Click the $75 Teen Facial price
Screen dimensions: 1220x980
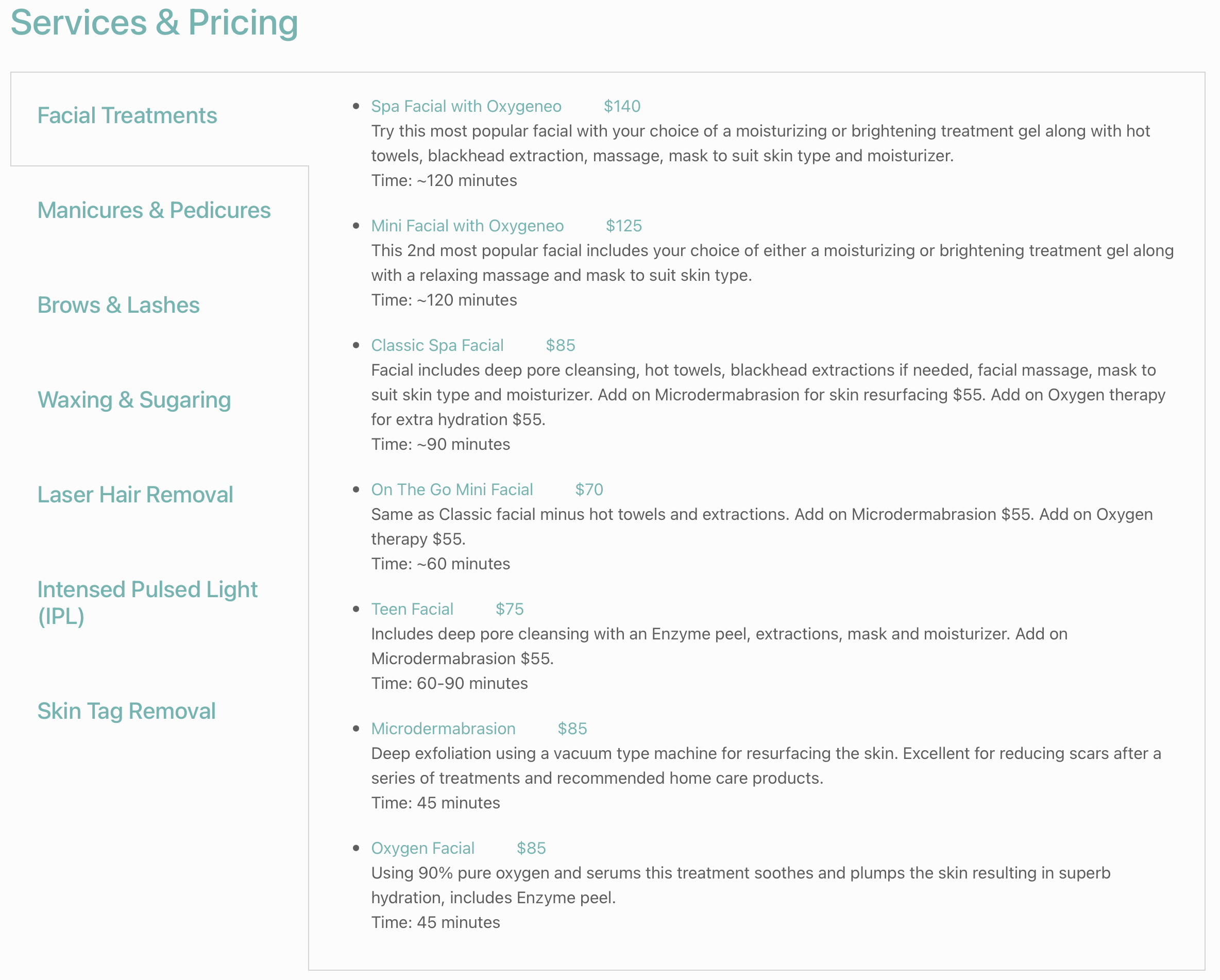point(509,609)
